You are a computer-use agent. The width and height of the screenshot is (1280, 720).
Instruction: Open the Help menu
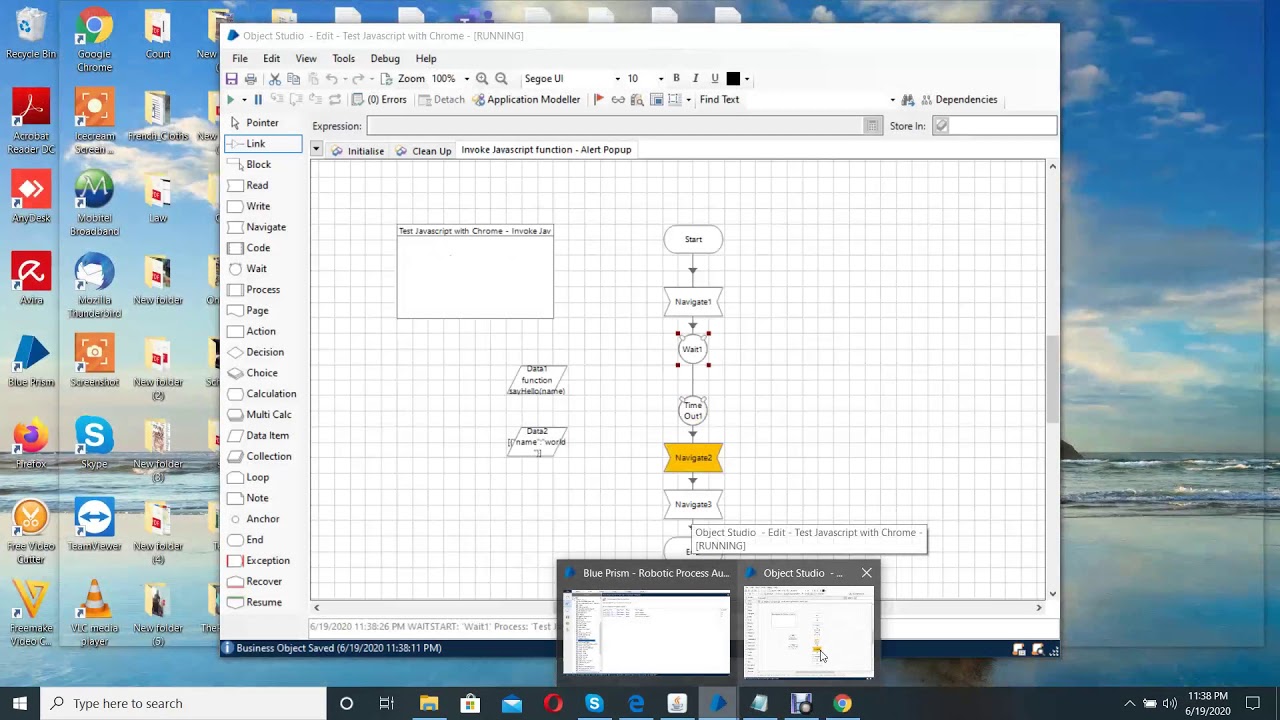coord(426,59)
